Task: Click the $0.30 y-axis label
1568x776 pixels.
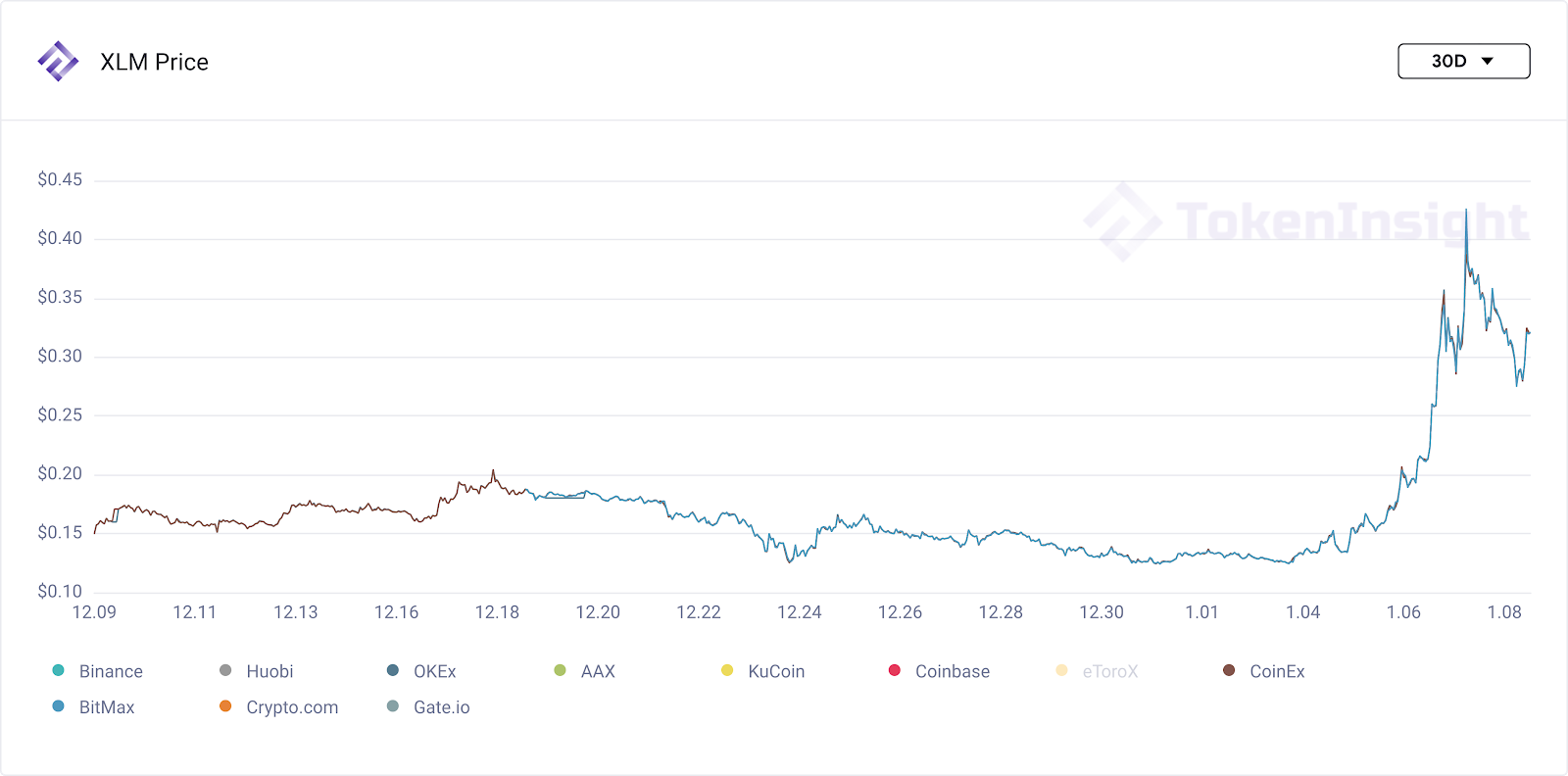Action: coord(60,356)
